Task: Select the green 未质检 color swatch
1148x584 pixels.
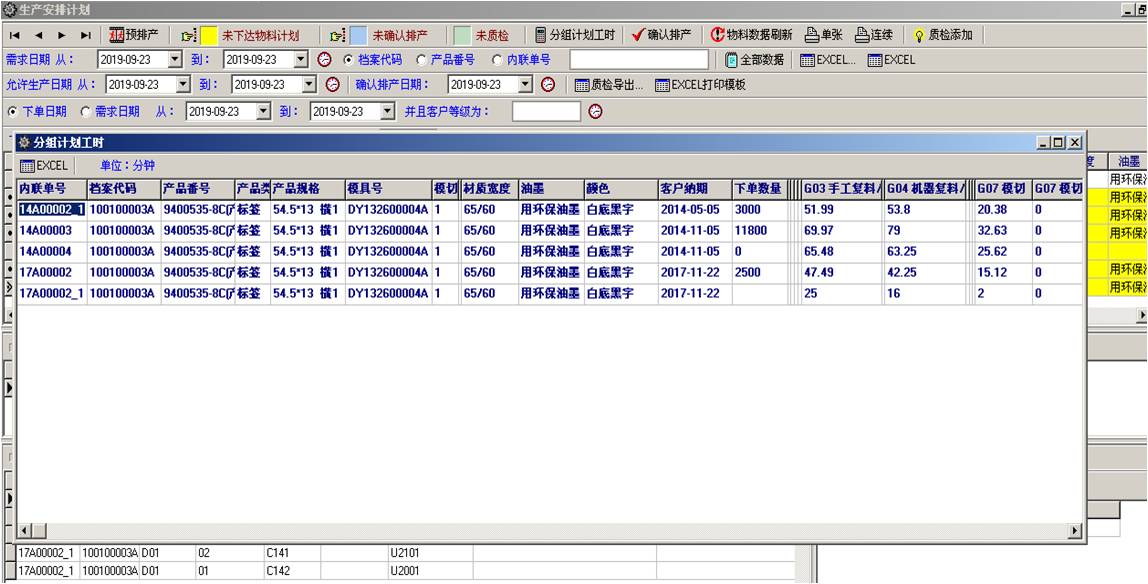Action: pos(461,35)
